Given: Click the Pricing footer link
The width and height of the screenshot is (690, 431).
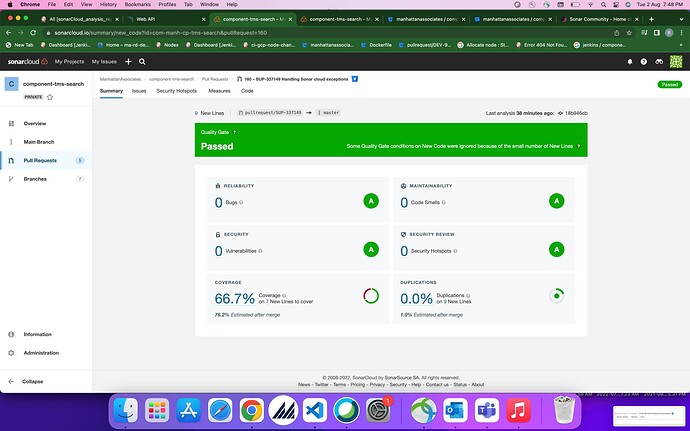Looking at the screenshot, I should [x=357, y=384].
